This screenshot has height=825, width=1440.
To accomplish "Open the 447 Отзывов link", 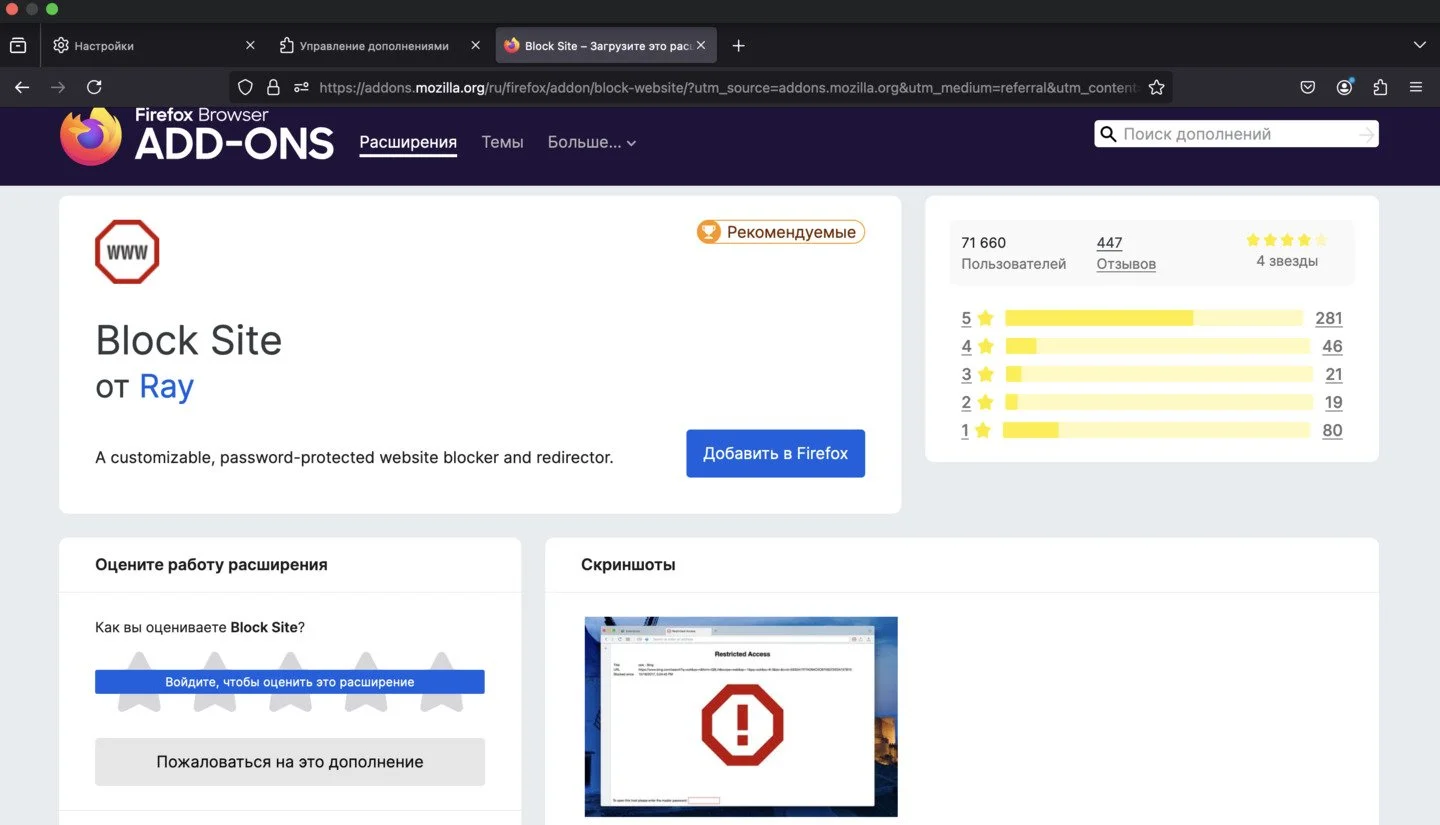I will 1126,253.
